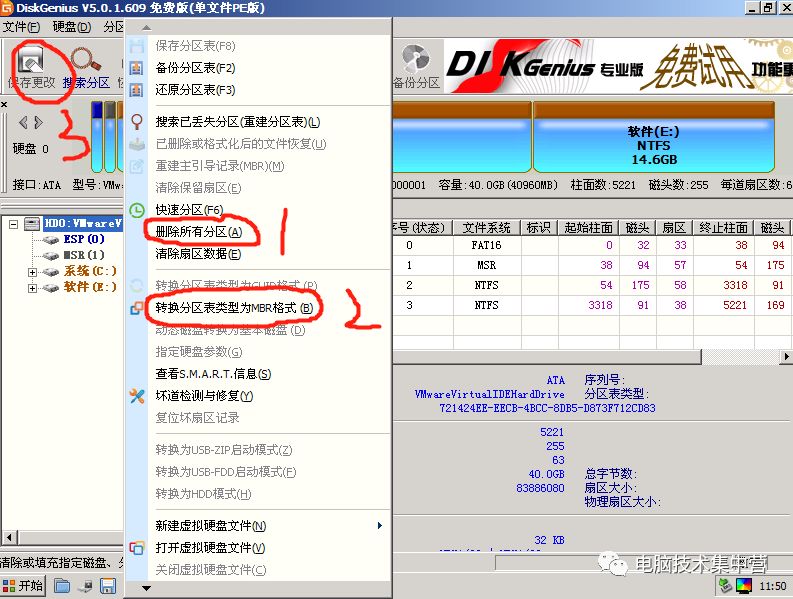Open the 新建虚拟硬盘文件 submenu
The width and height of the screenshot is (793, 599).
pyautogui.click(x=211, y=526)
